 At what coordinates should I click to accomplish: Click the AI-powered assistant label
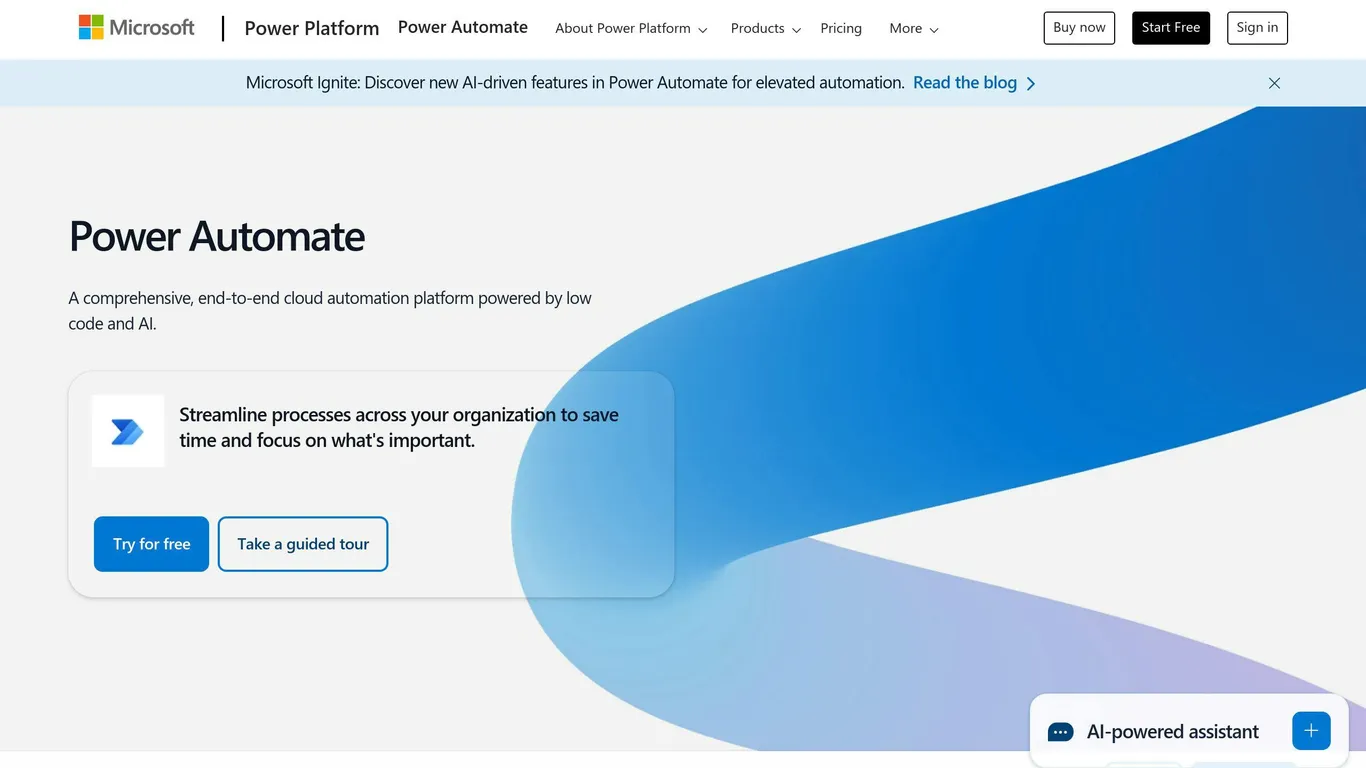1173,732
